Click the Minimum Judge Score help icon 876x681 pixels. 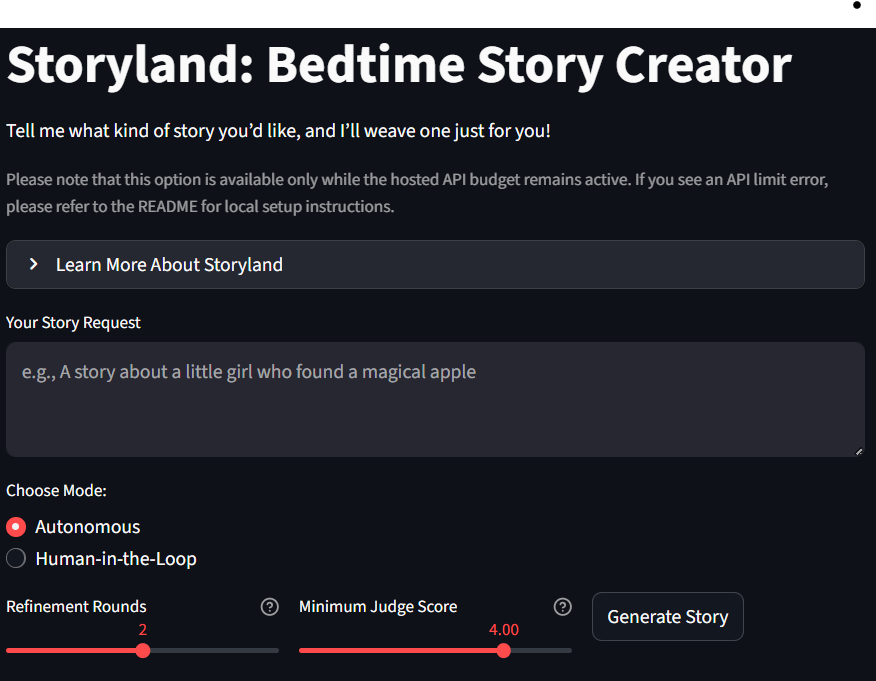[563, 607]
